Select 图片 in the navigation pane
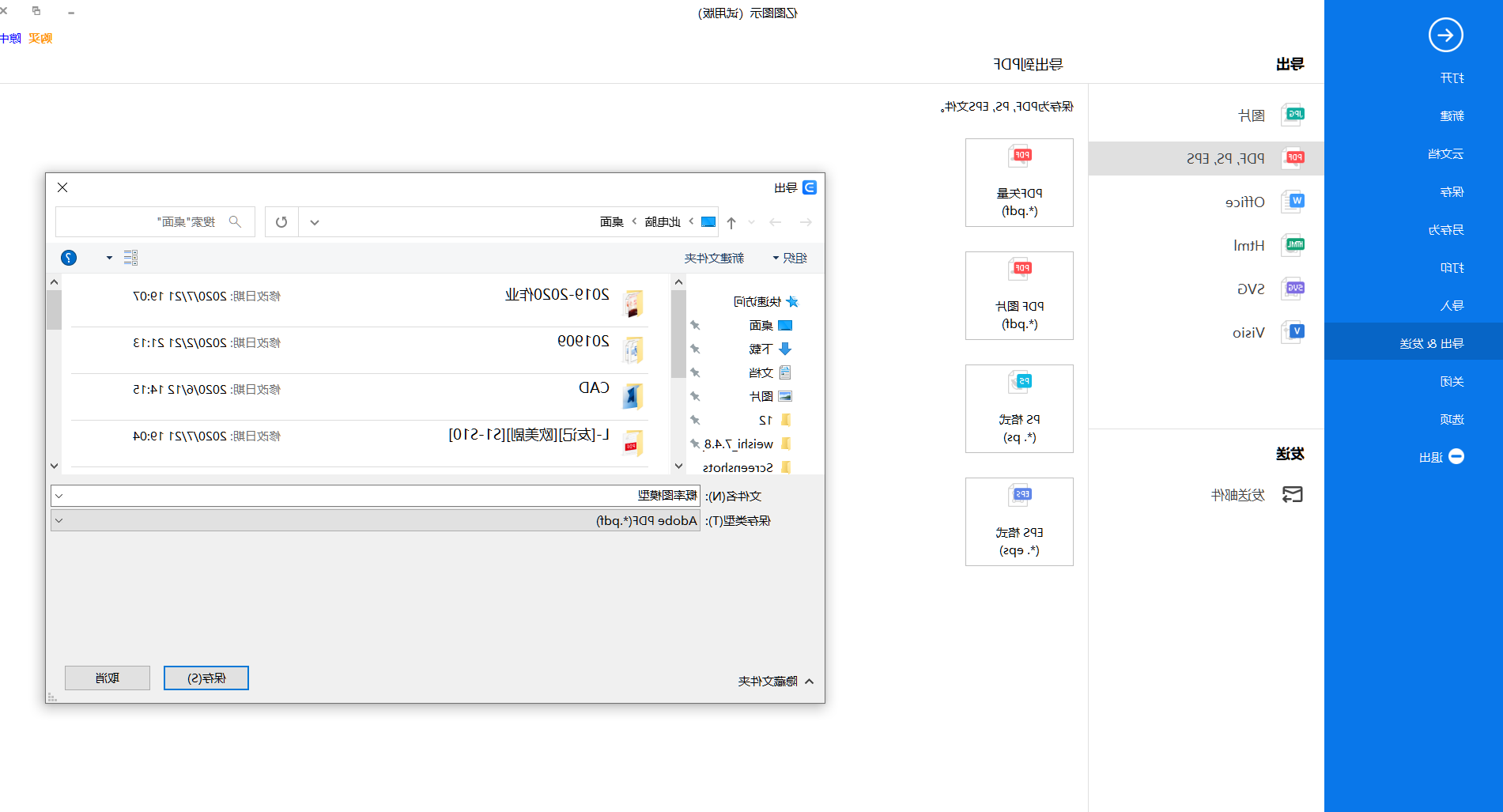The width and height of the screenshot is (1503, 812). pos(770,397)
